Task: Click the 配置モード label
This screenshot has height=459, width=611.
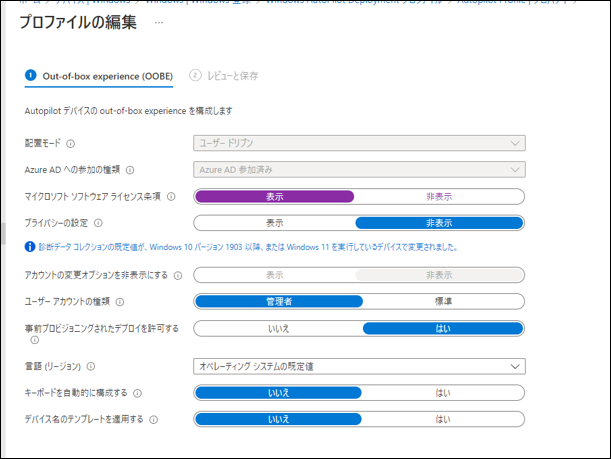Action: [x=43, y=143]
